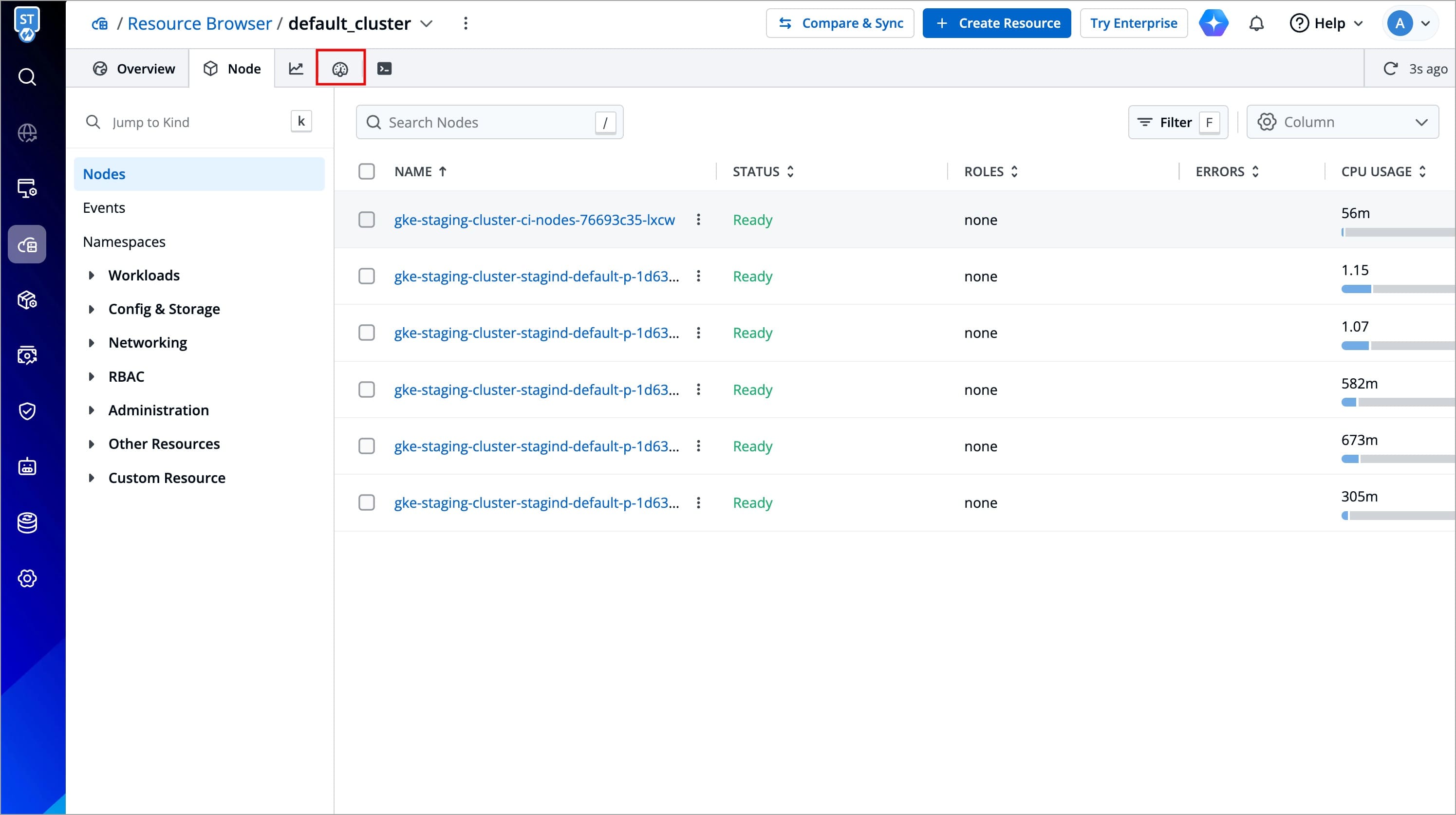Image resolution: width=1456 pixels, height=815 pixels.
Task: Check the gke-staging-cluster-ci-nodes row checkbox
Action: tap(367, 220)
